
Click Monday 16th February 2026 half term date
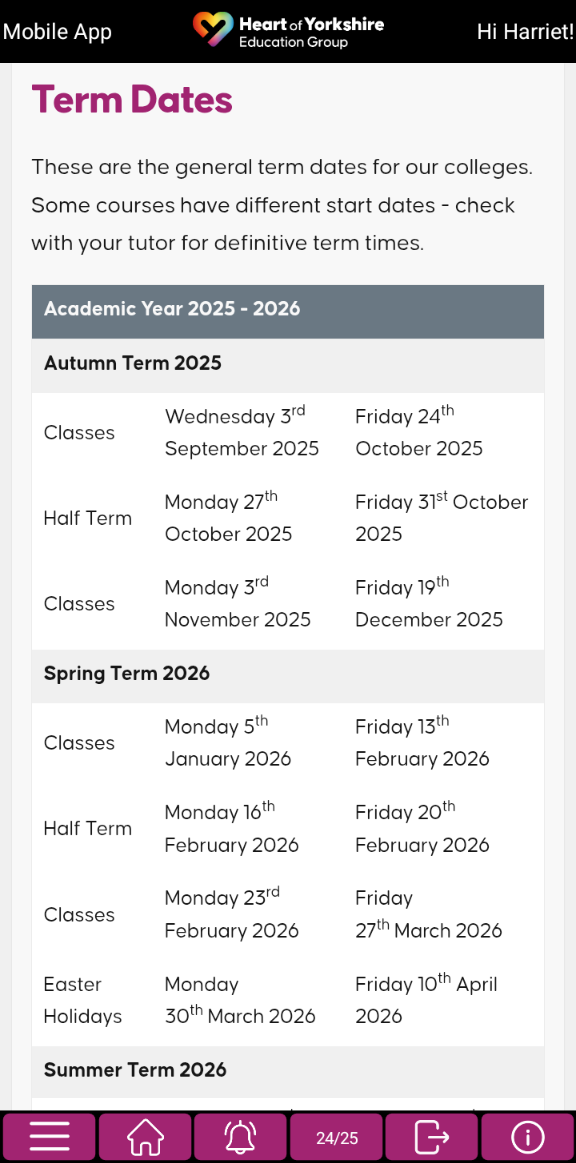click(231, 828)
